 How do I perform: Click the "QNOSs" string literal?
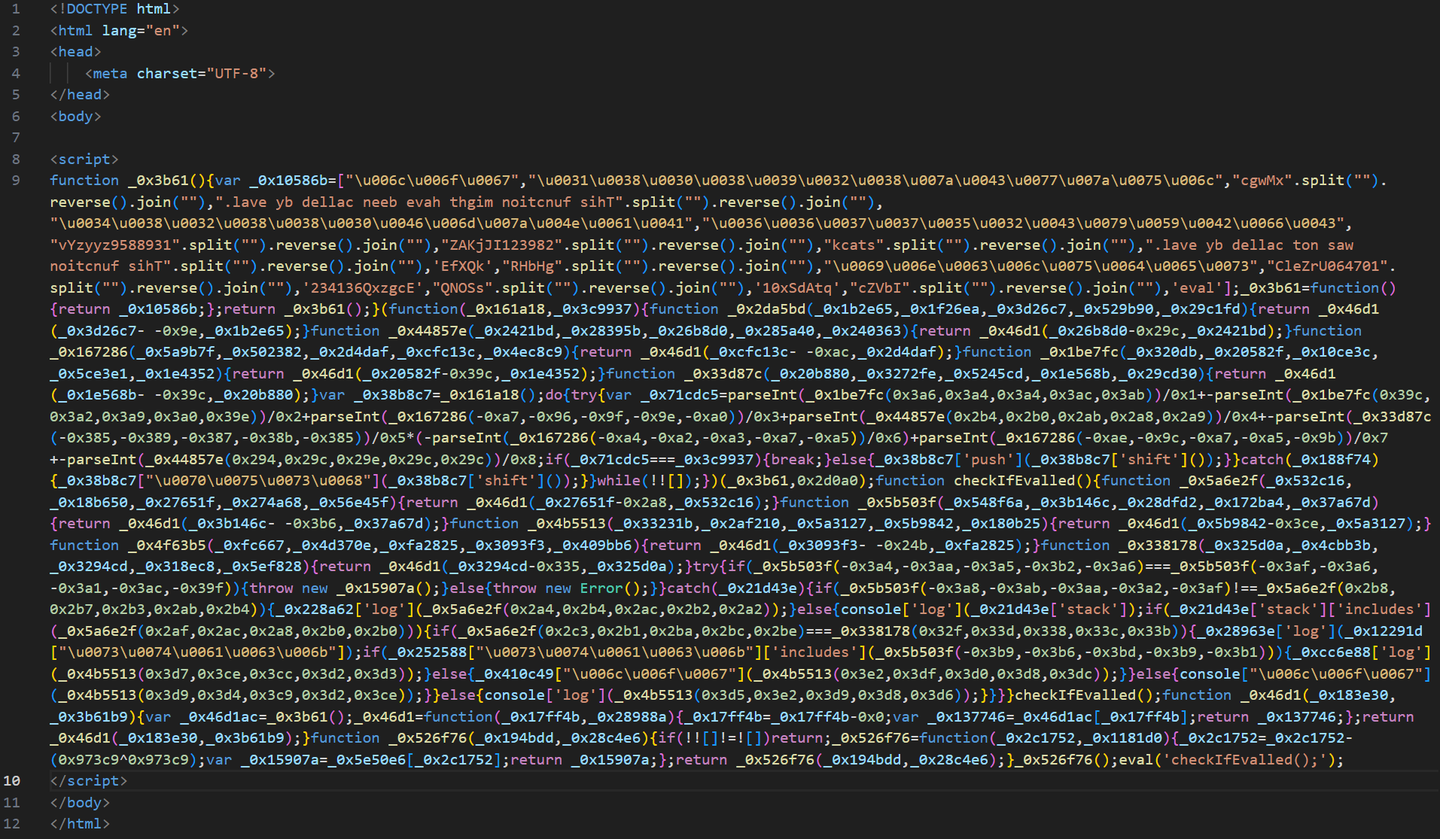tap(462, 288)
